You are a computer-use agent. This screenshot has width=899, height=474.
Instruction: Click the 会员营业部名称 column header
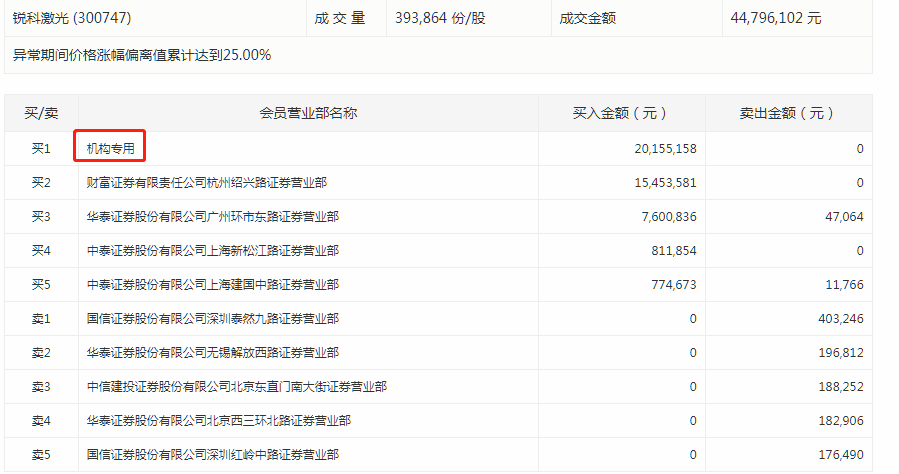[308, 113]
